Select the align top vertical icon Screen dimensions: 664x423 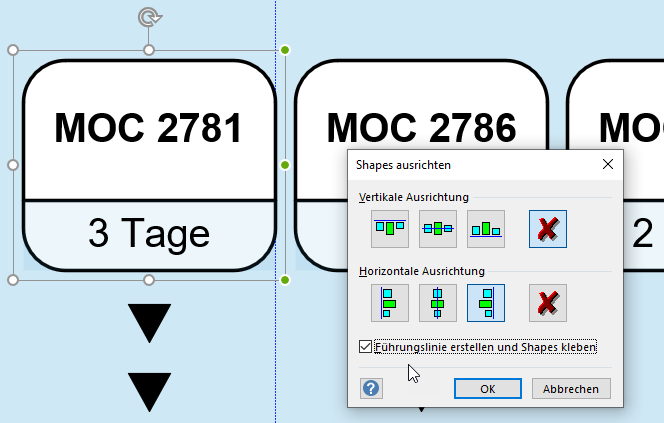[x=390, y=229]
